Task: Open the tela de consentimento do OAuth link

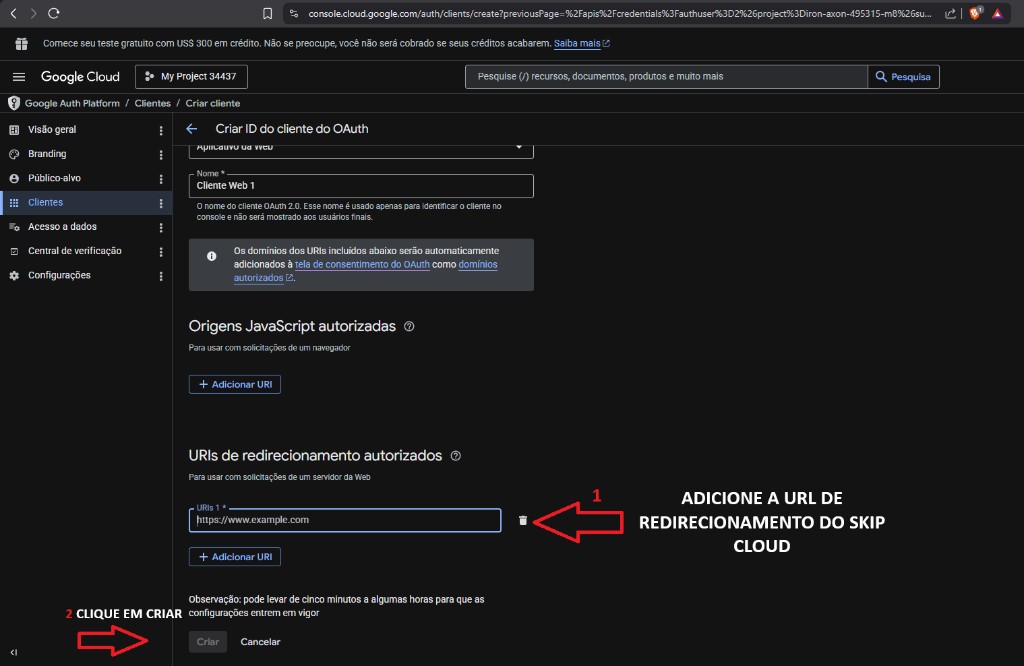Action: [x=362, y=264]
